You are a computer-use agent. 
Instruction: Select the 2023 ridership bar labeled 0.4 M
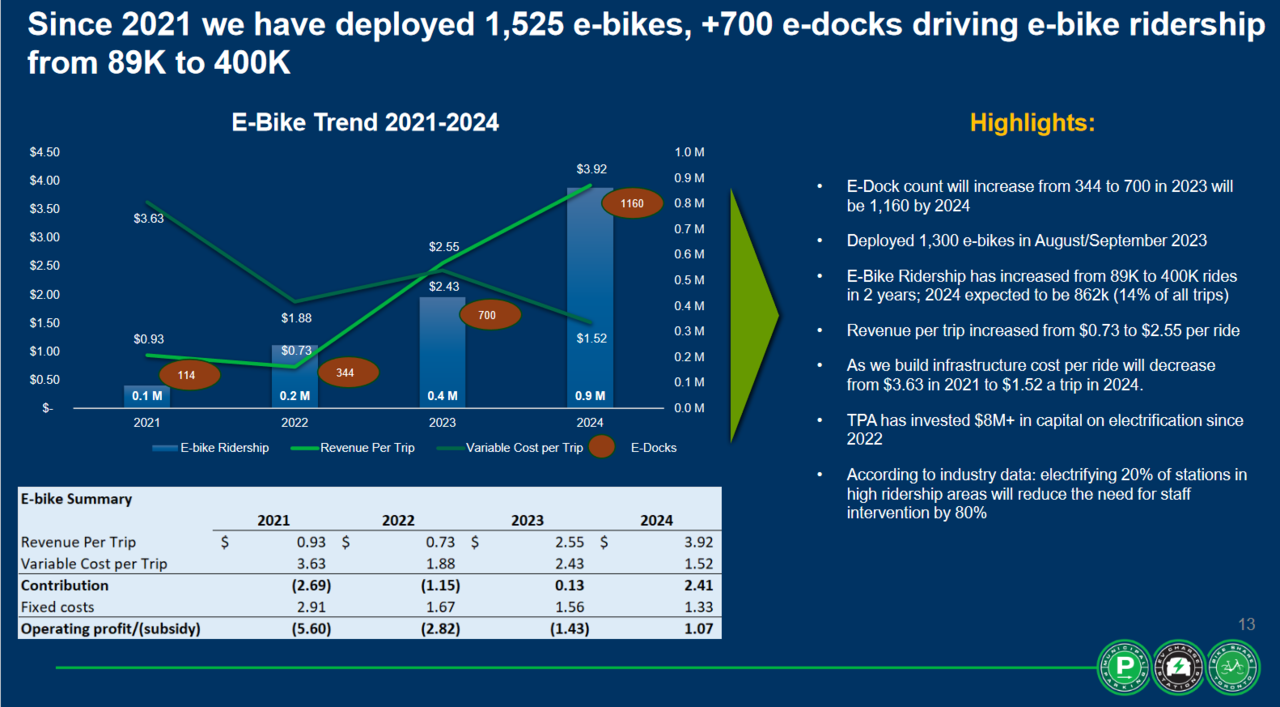point(441,352)
